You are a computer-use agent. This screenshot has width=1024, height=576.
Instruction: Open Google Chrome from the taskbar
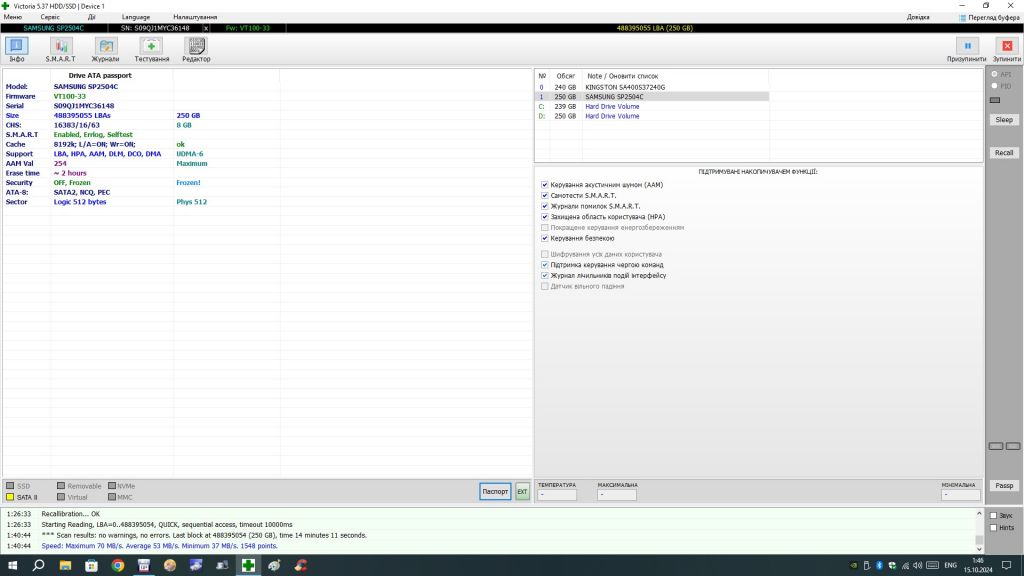tap(118, 565)
